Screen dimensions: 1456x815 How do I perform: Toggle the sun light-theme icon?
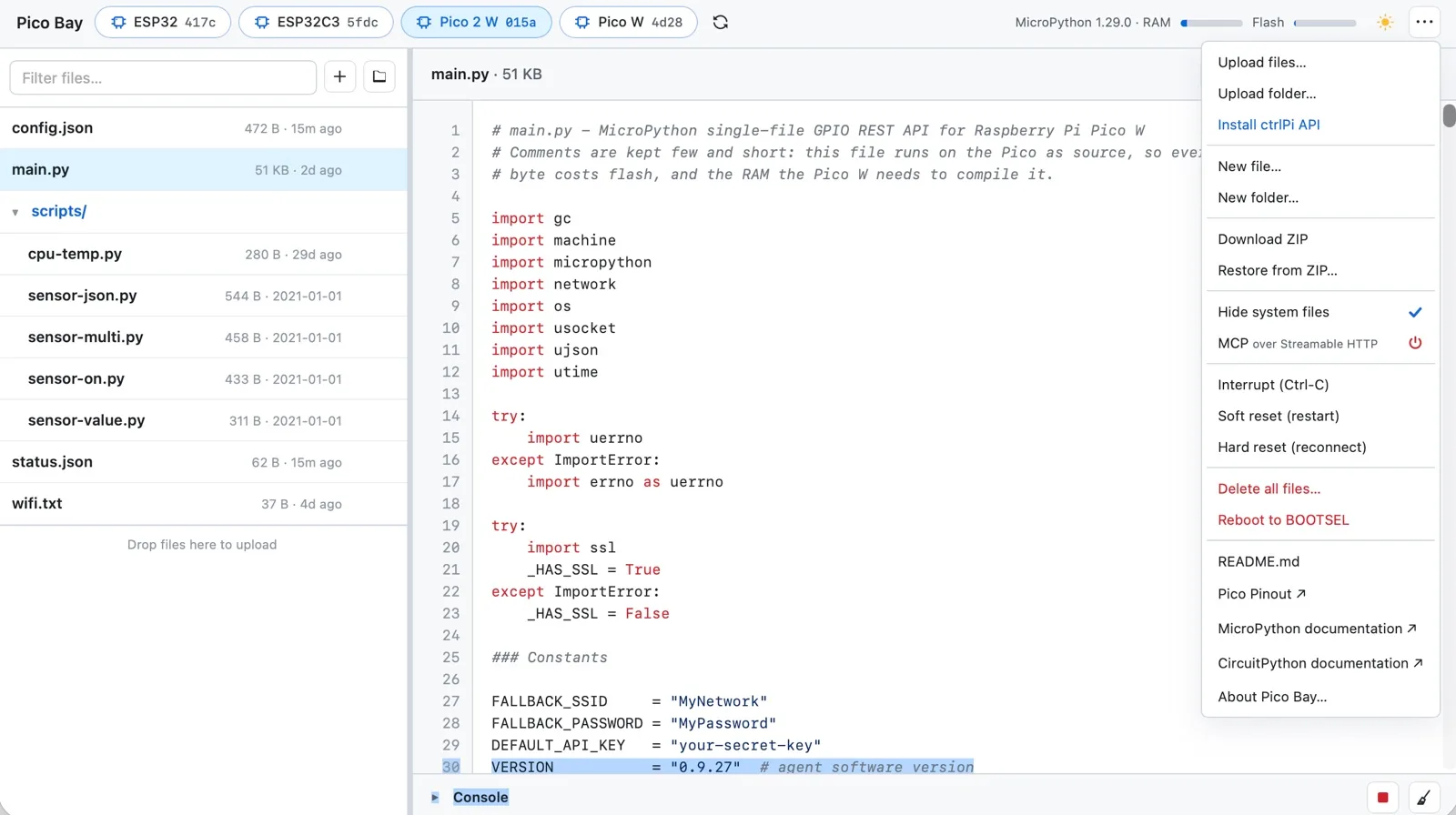click(x=1385, y=22)
